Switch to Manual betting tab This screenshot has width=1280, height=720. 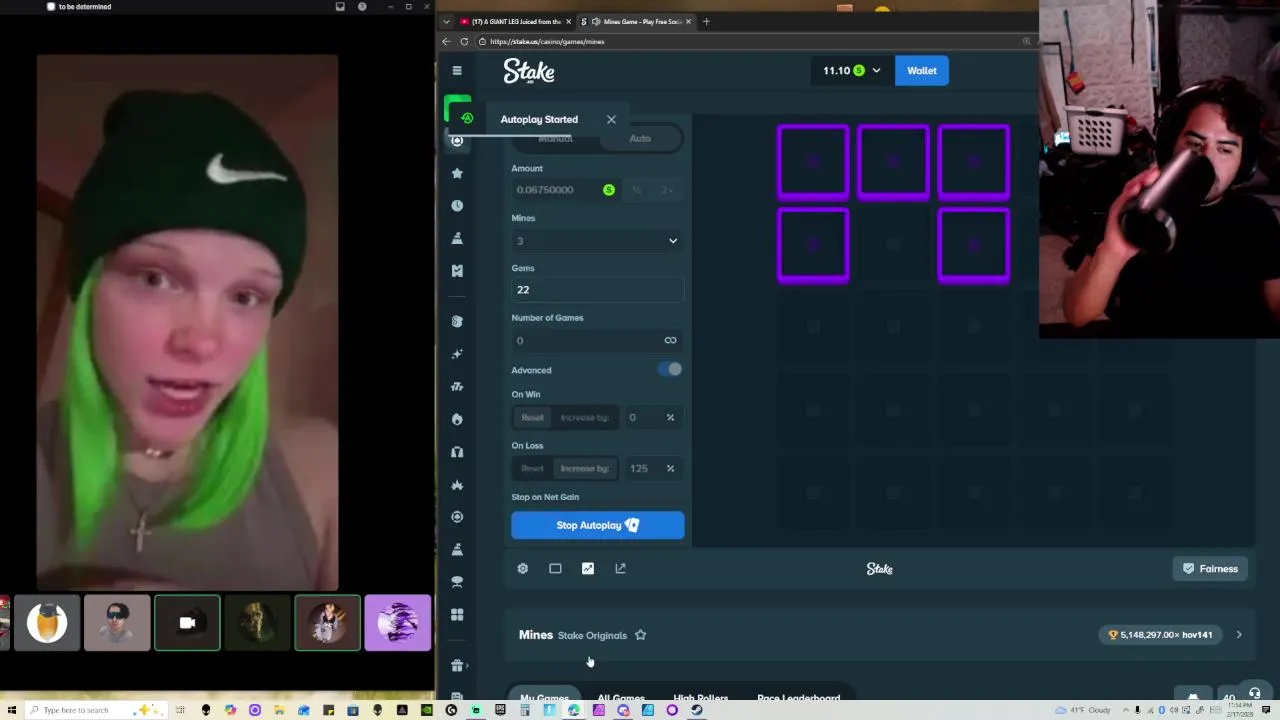coord(555,138)
